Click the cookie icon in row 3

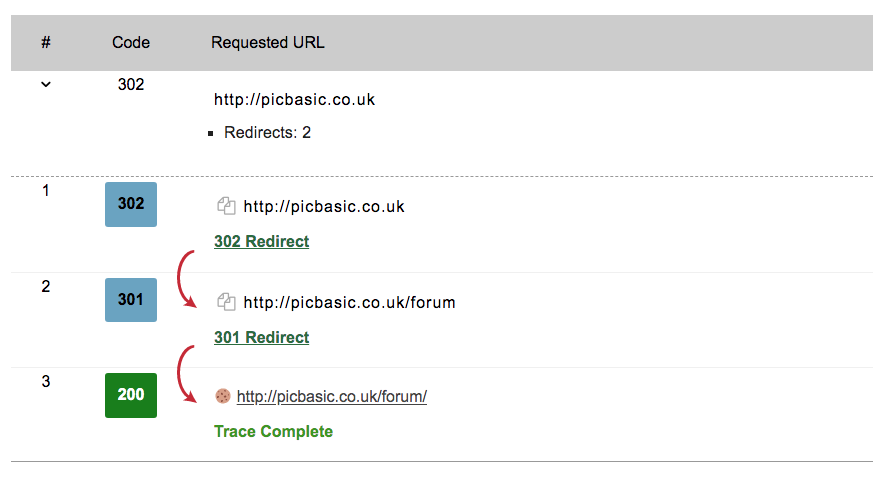[x=223, y=396]
